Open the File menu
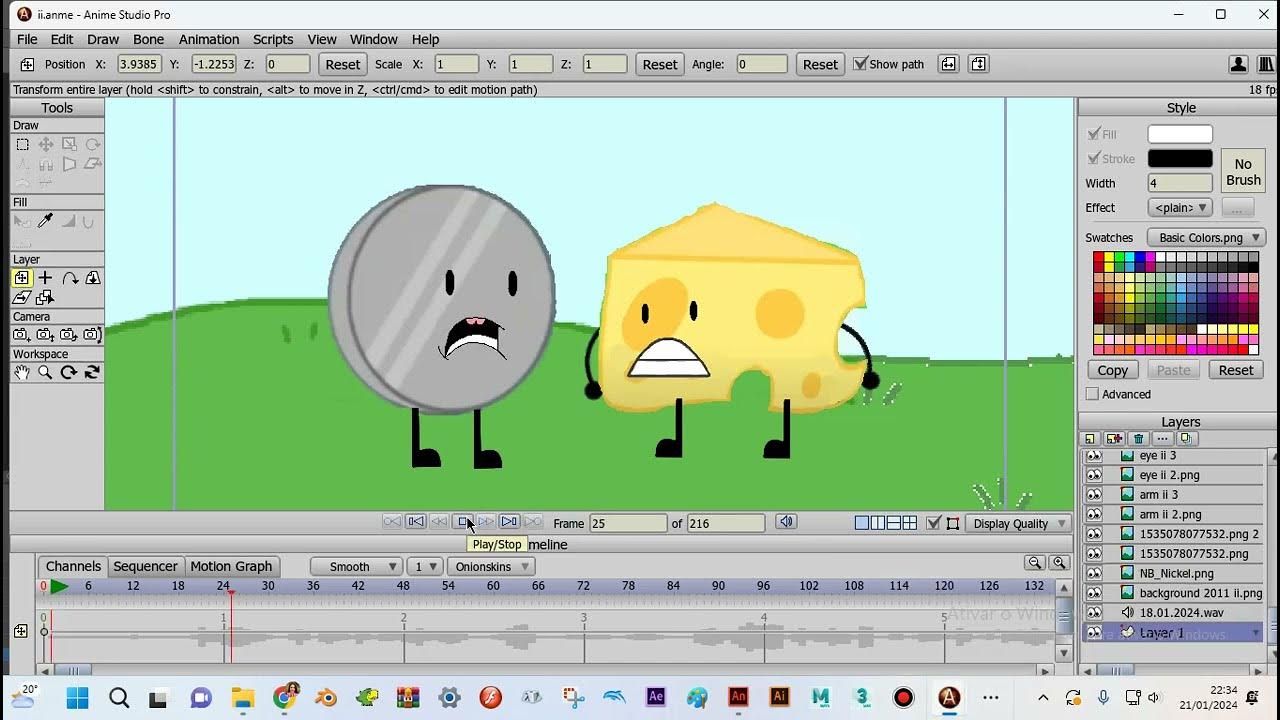 (x=27, y=39)
